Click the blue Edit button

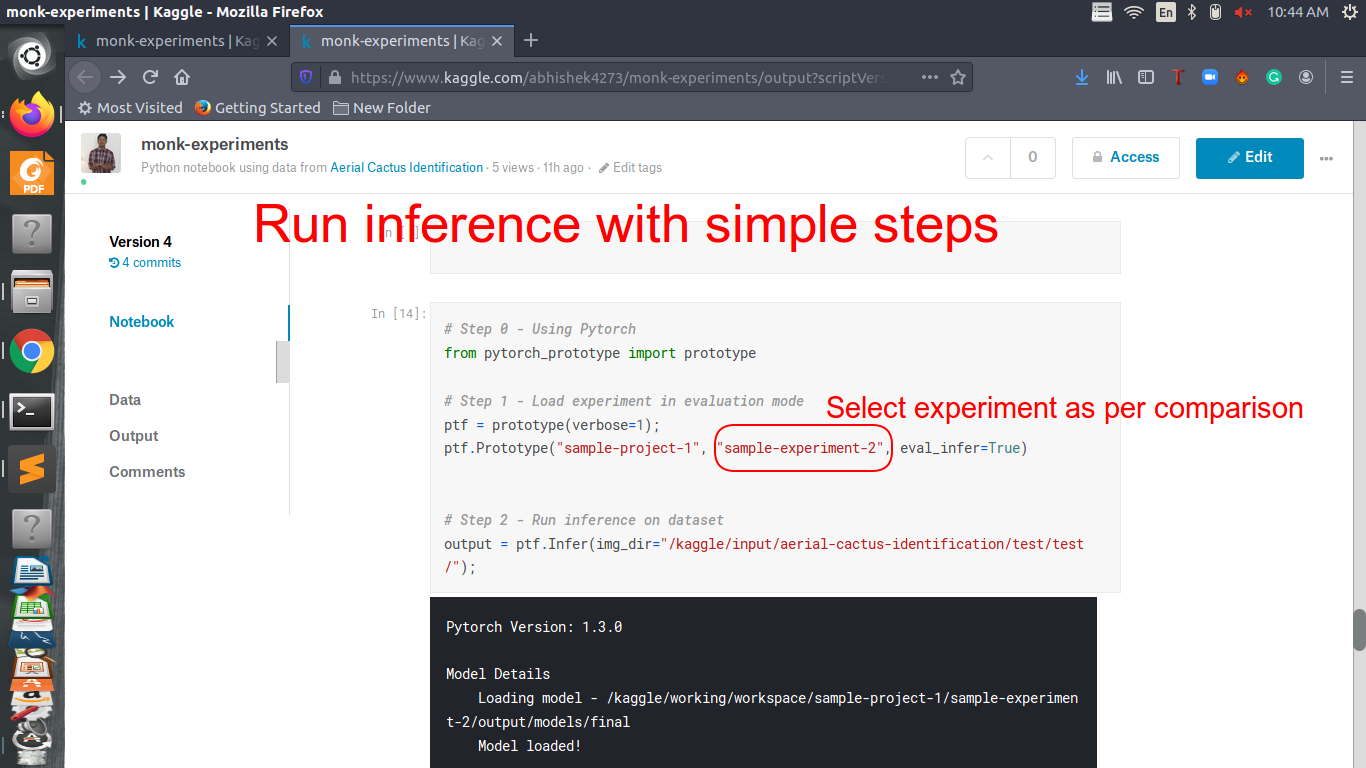point(1250,157)
